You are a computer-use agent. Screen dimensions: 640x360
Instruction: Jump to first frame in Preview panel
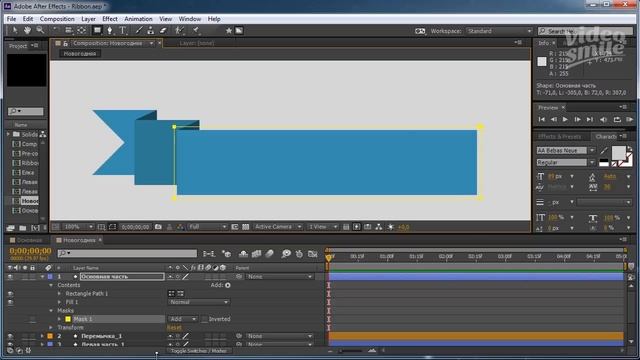[542, 120]
